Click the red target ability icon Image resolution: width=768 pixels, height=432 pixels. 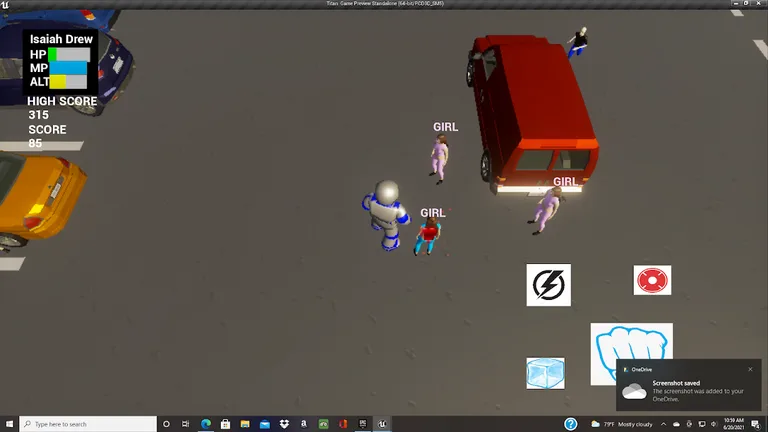click(652, 280)
